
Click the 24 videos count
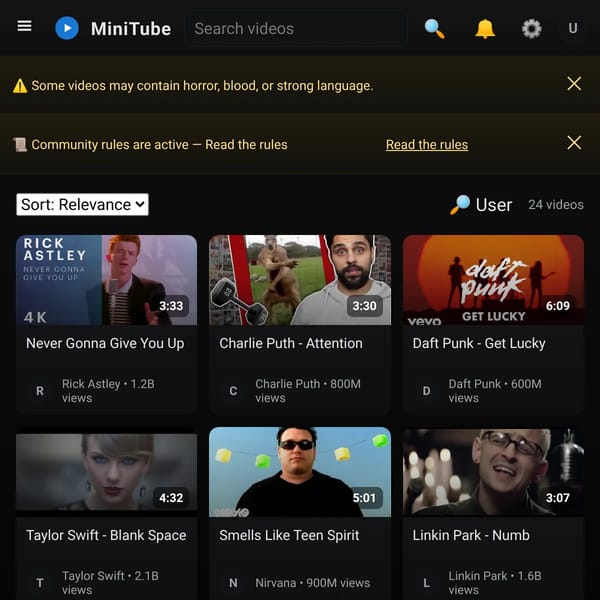point(556,205)
